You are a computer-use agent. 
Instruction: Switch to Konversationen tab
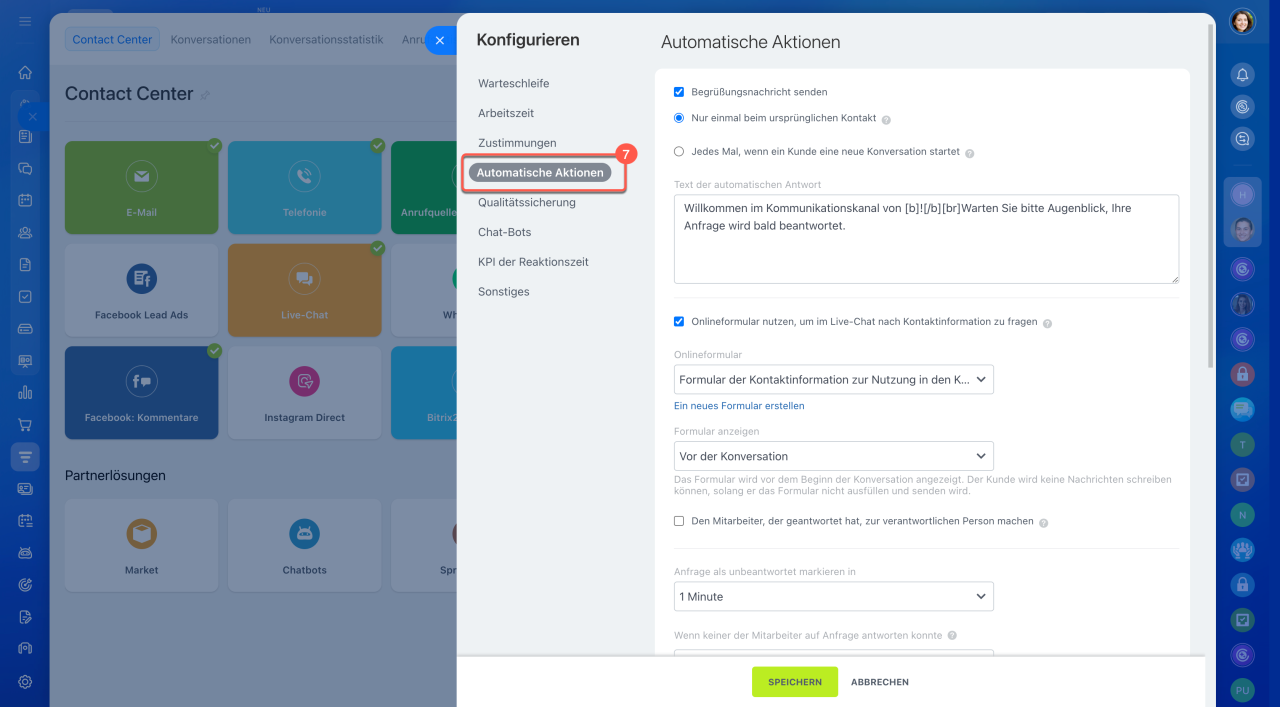pos(210,40)
